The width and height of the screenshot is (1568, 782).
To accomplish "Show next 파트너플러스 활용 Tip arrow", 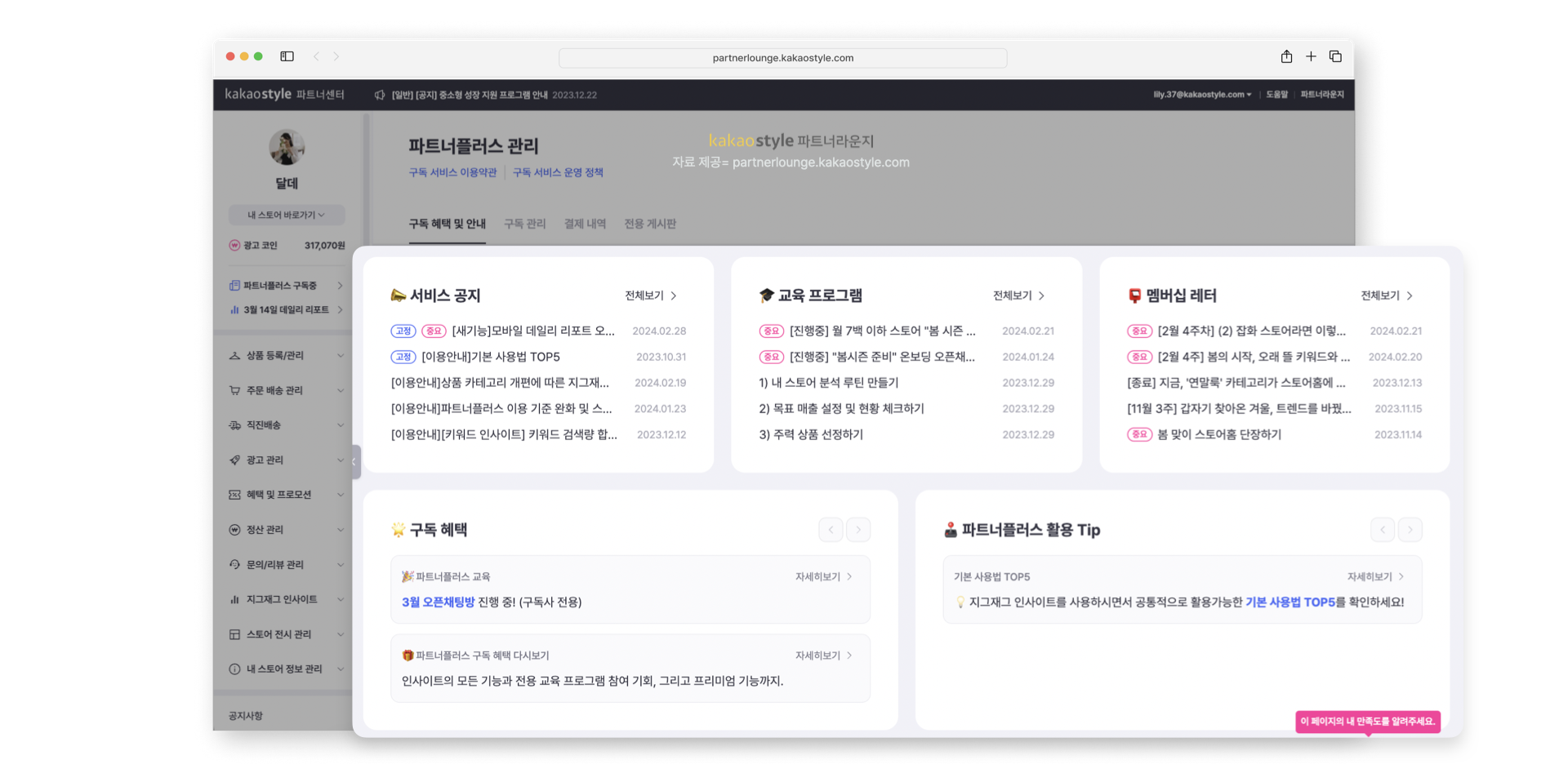I will tap(1410, 530).
